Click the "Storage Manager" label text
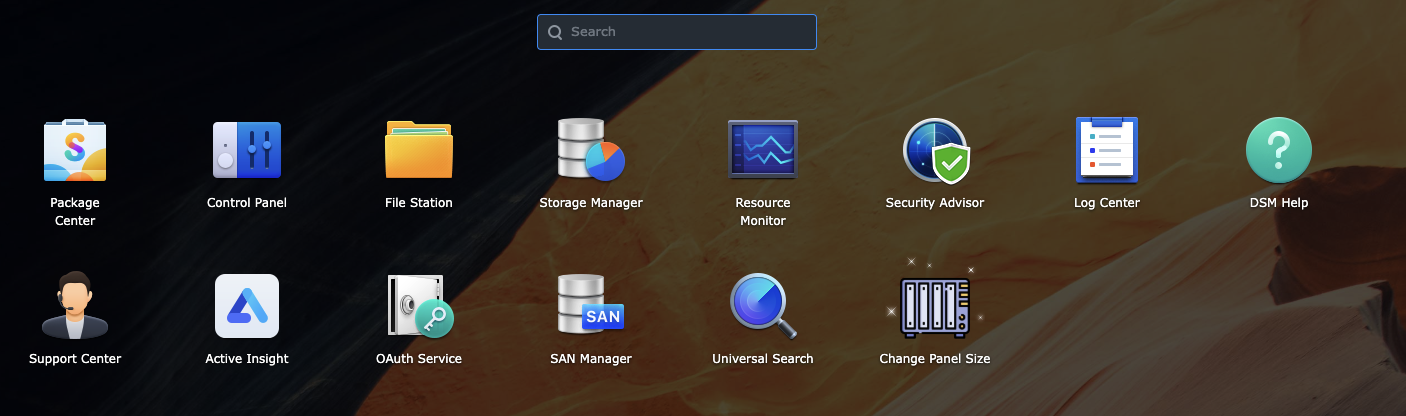1406x416 pixels. 591,203
